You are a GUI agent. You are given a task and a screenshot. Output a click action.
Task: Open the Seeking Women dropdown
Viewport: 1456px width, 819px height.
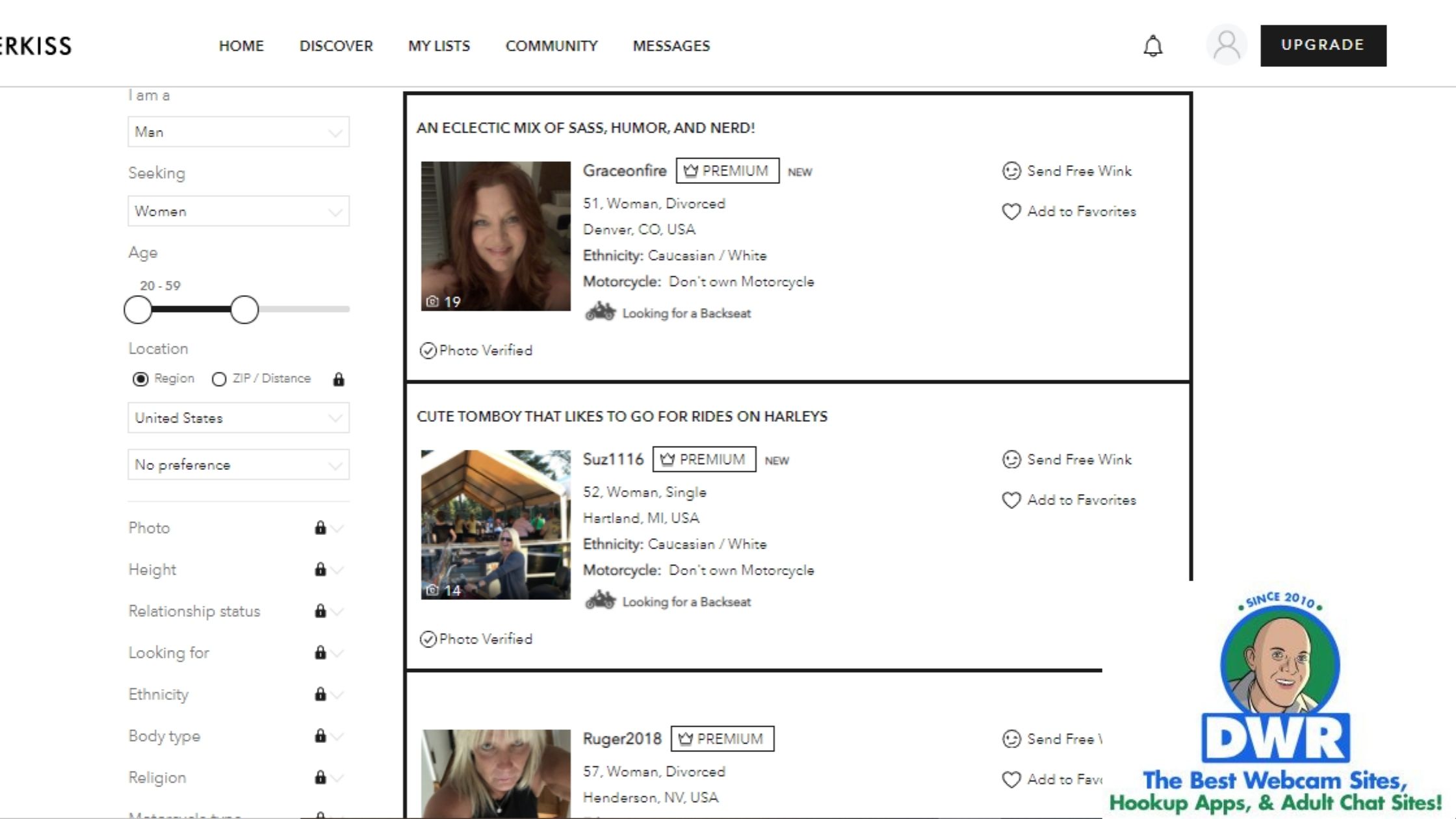coord(237,211)
